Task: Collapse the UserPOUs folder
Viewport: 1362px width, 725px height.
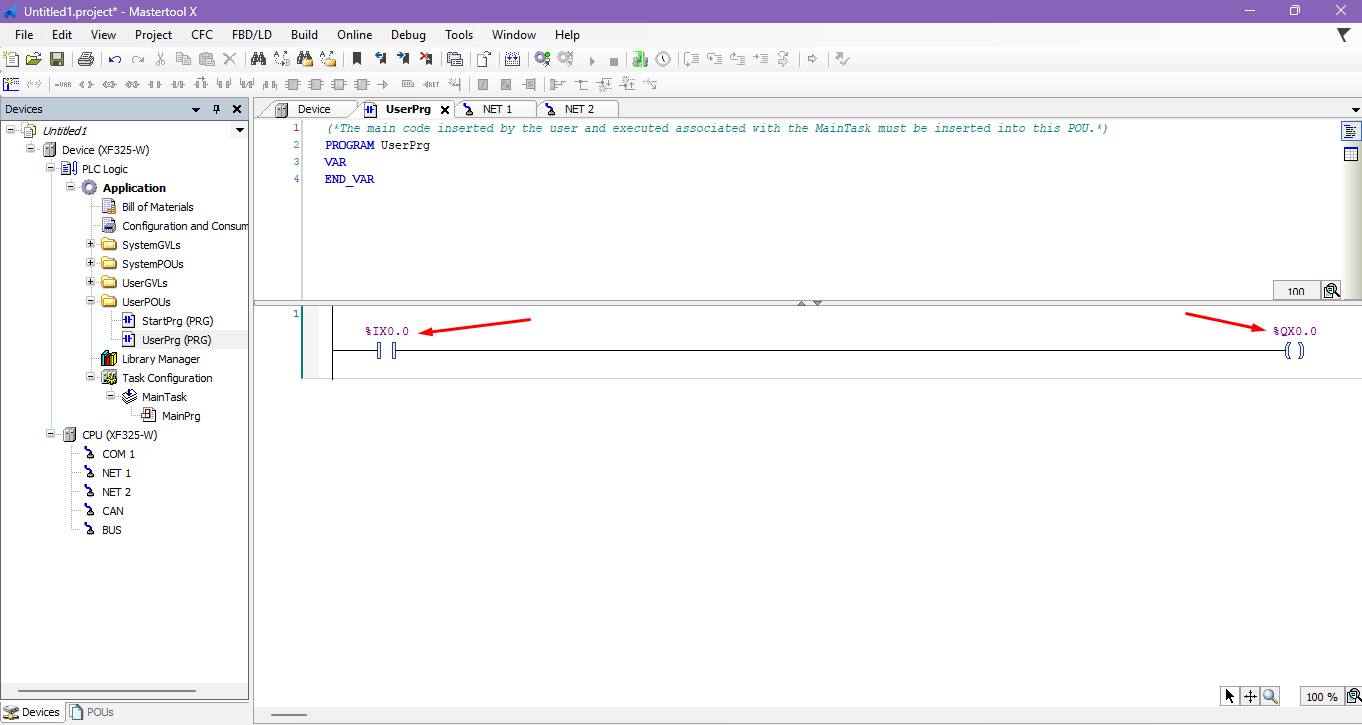Action: 90,302
